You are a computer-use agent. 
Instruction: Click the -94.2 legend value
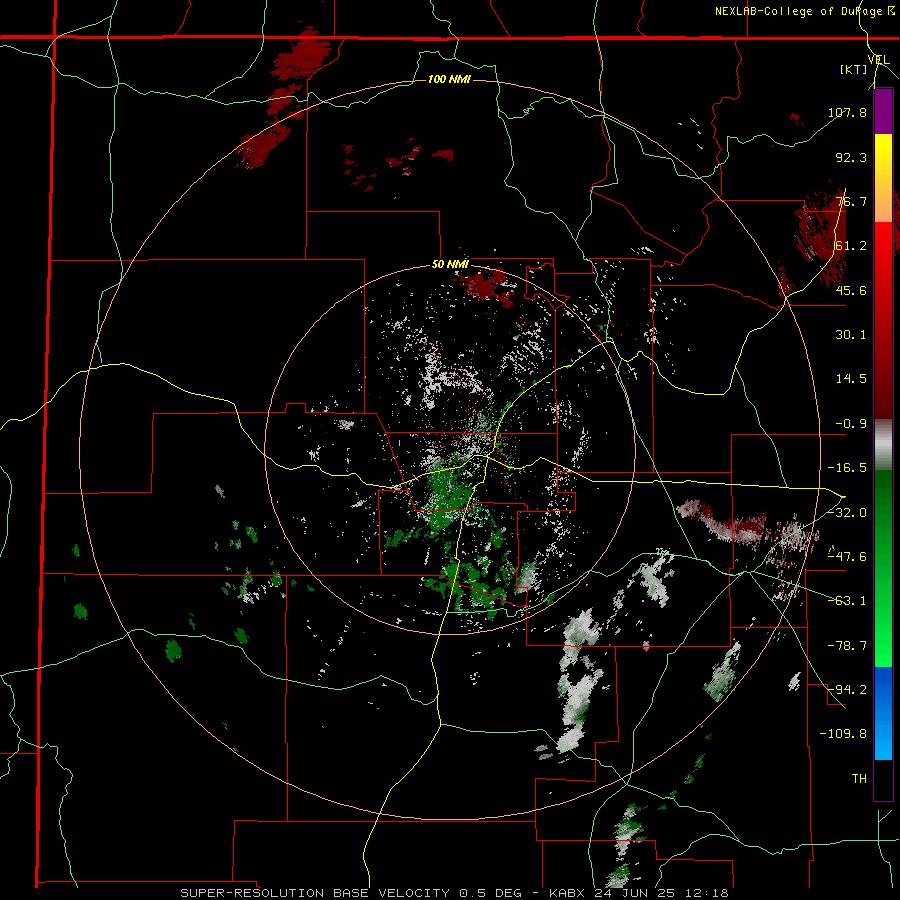847,689
